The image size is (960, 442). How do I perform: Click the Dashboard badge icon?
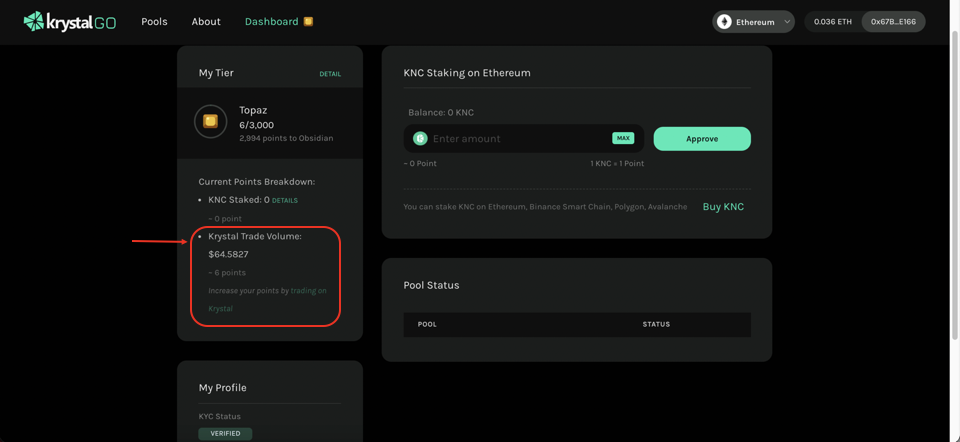(308, 21)
